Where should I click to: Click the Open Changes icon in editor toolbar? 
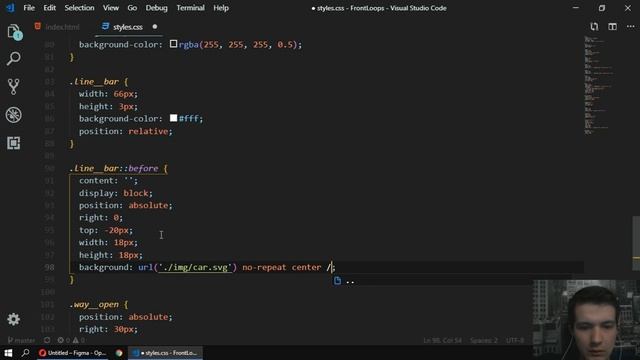[594, 27]
